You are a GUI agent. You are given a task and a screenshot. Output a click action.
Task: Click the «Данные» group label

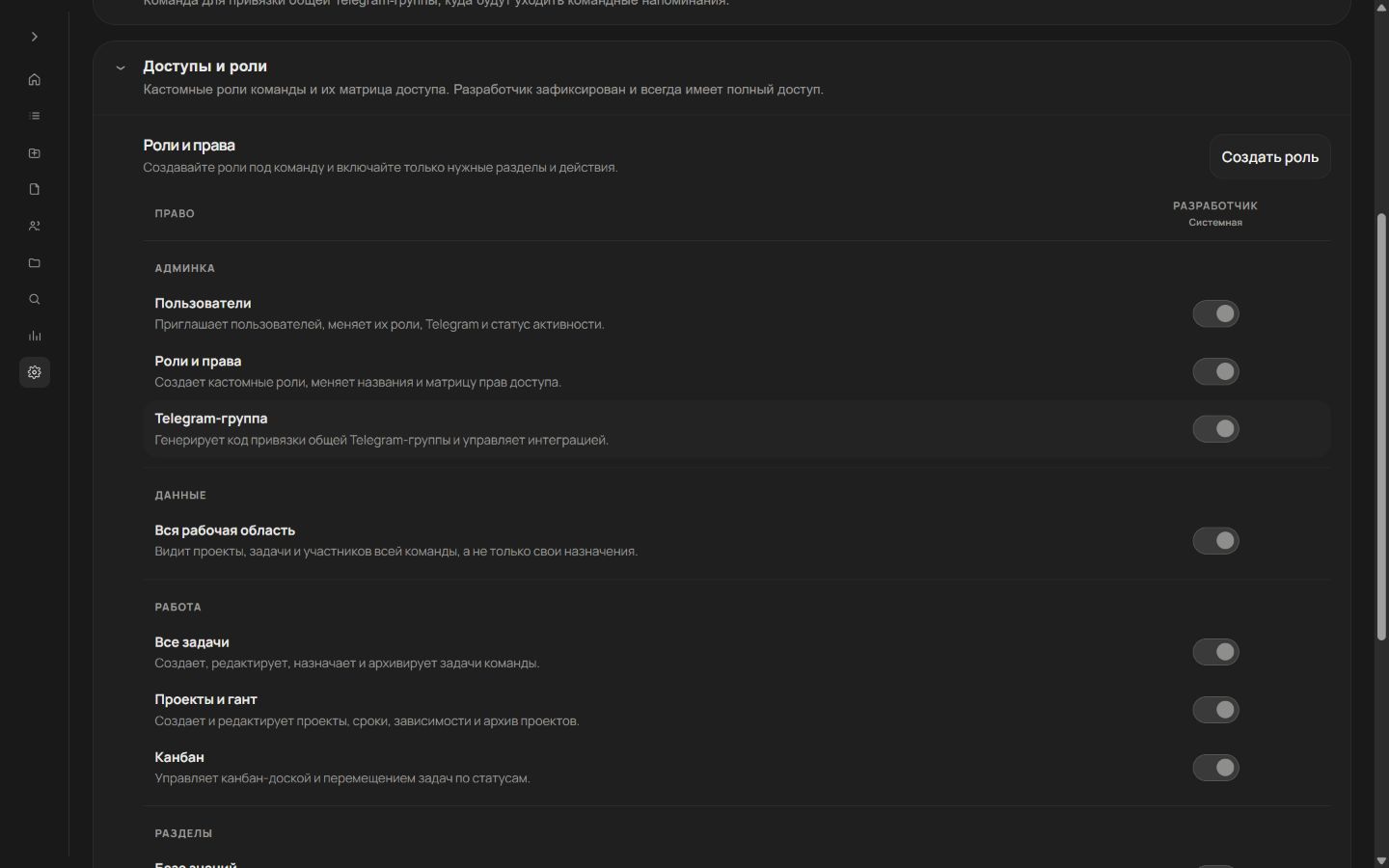[180, 495]
